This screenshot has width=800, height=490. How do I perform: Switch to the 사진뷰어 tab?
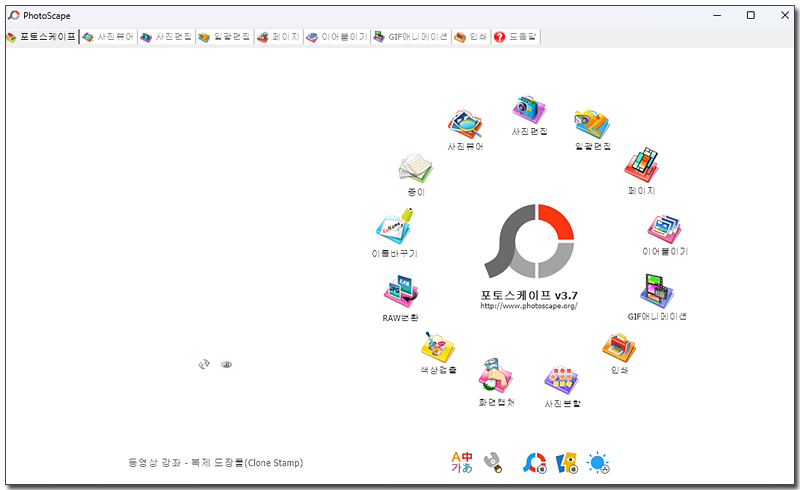[x=108, y=37]
